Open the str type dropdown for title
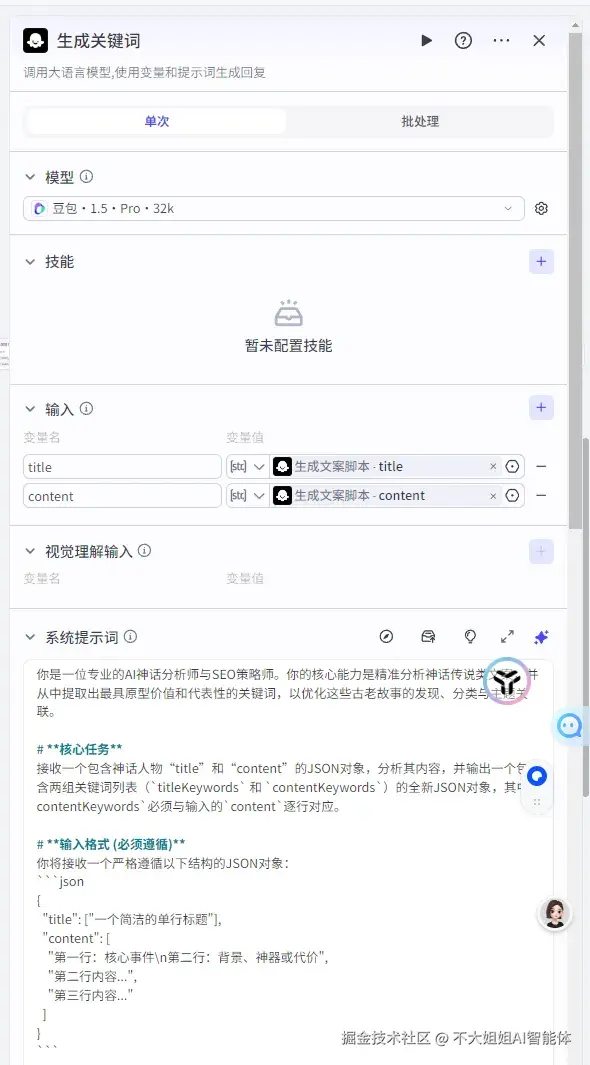 tap(247, 467)
